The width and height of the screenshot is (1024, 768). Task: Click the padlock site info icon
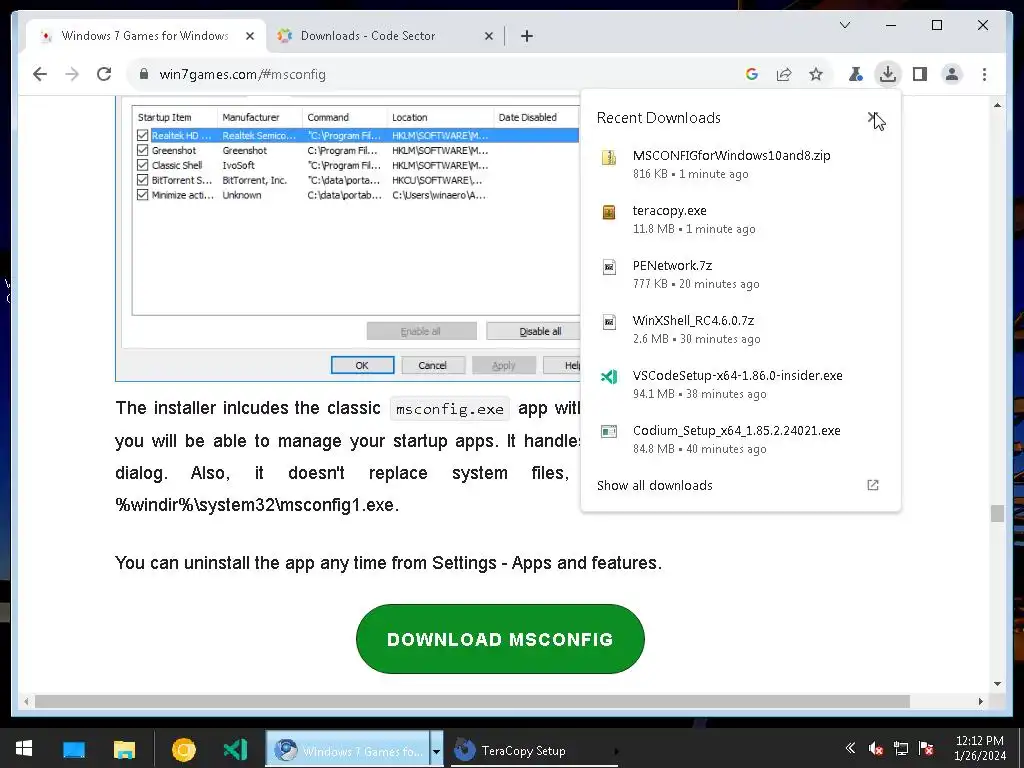click(x=144, y=74)
